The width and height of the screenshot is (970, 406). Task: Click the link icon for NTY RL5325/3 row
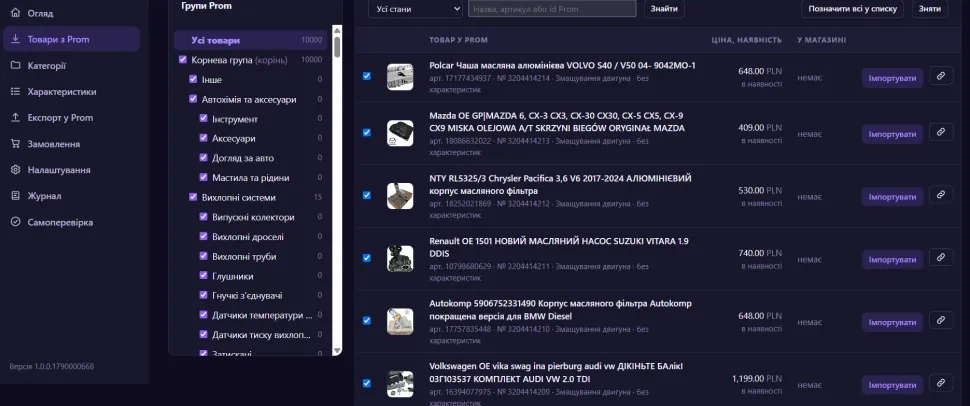tap(941, 194)
